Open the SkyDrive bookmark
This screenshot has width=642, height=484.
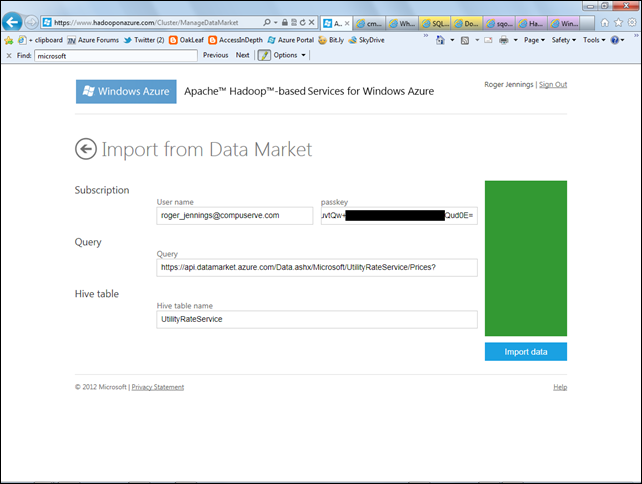366,40
